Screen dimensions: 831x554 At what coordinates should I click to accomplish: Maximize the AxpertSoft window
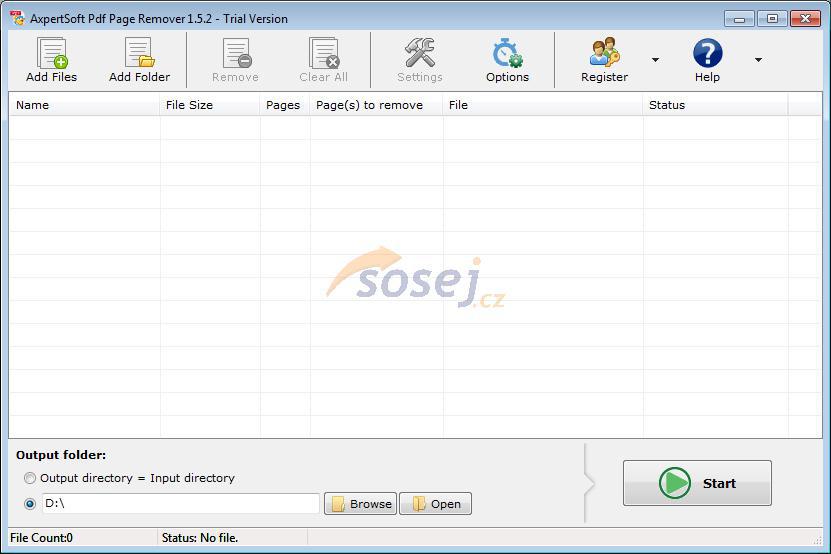[x=772, y=19]
